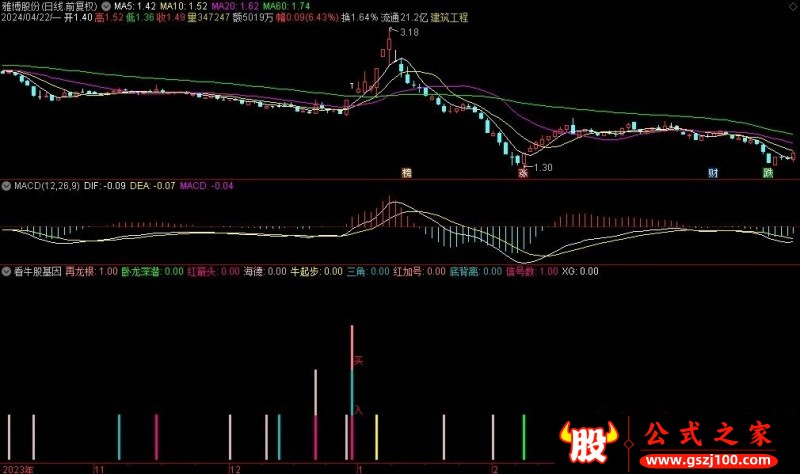Click the 入 entry signal marker
Image resolution: width=800 pixels, height=474 pixels.
click(x=358, y=410)
